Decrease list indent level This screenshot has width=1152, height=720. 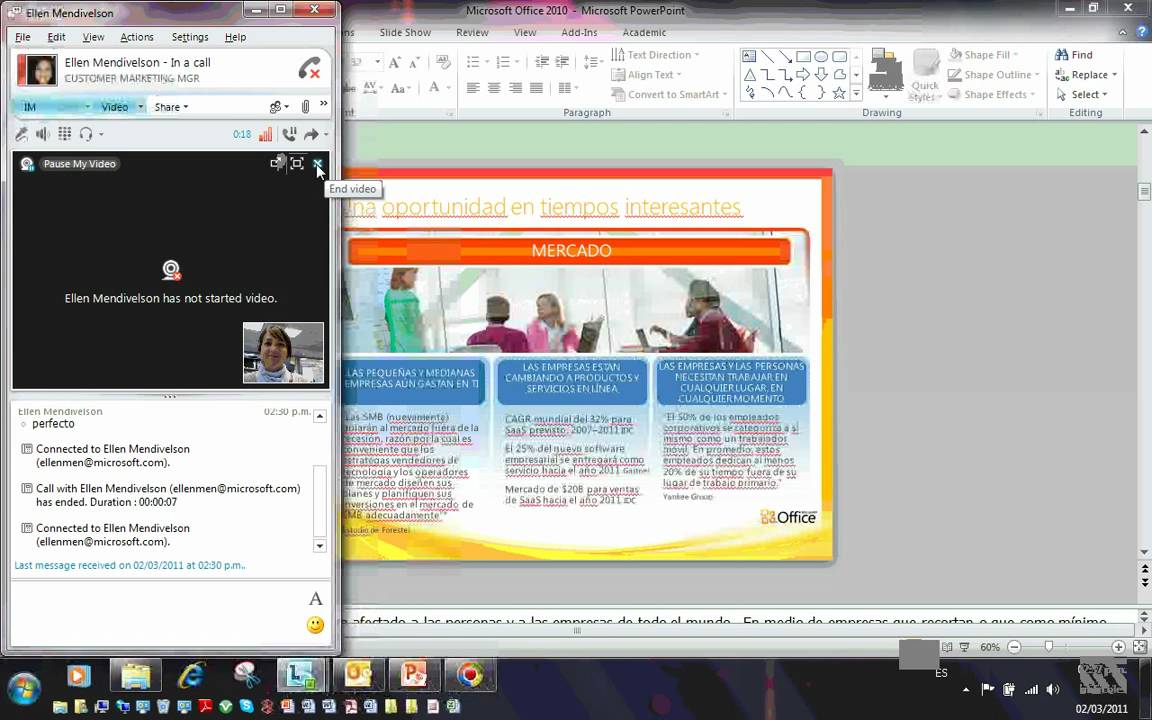[541, 62]
